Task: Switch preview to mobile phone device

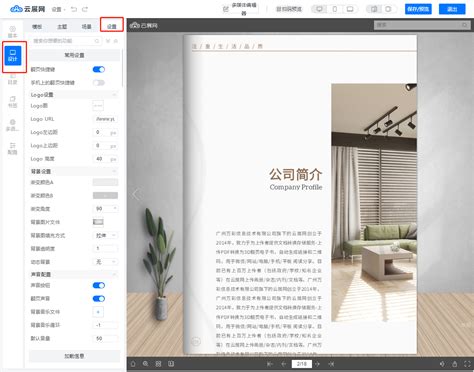Action: pyautogui.click(x=335, y=9)
